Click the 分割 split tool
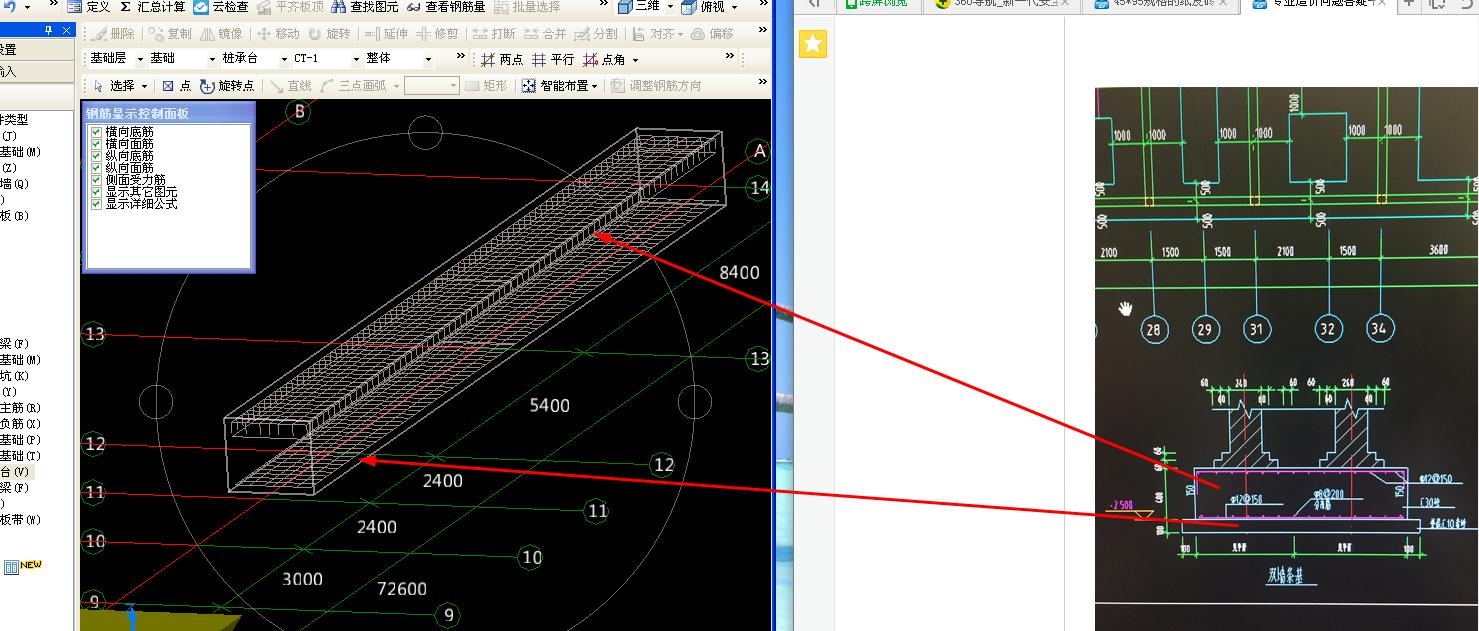The image size is (1479, 631). point(597,34)
